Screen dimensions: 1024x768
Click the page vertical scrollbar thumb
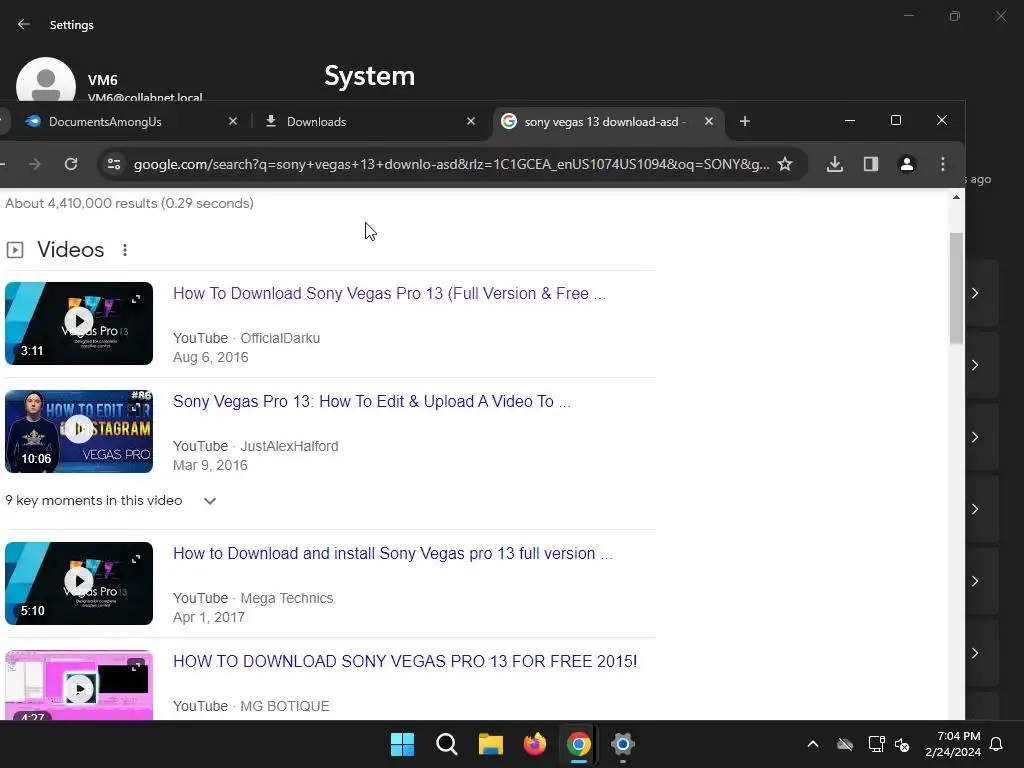pos(956,287)
